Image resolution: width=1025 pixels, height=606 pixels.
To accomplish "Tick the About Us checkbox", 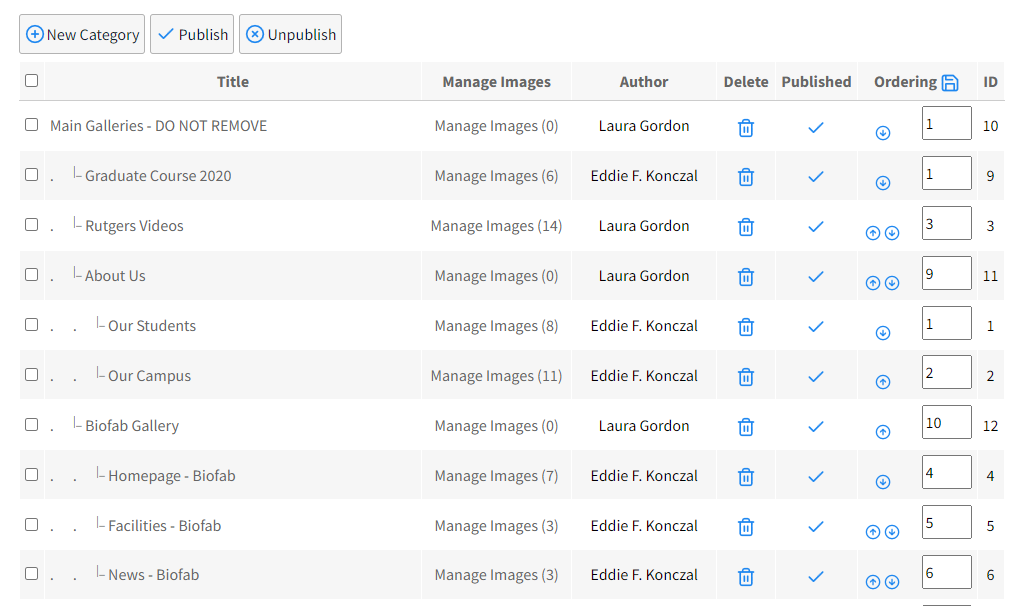I will click(31, 274).
